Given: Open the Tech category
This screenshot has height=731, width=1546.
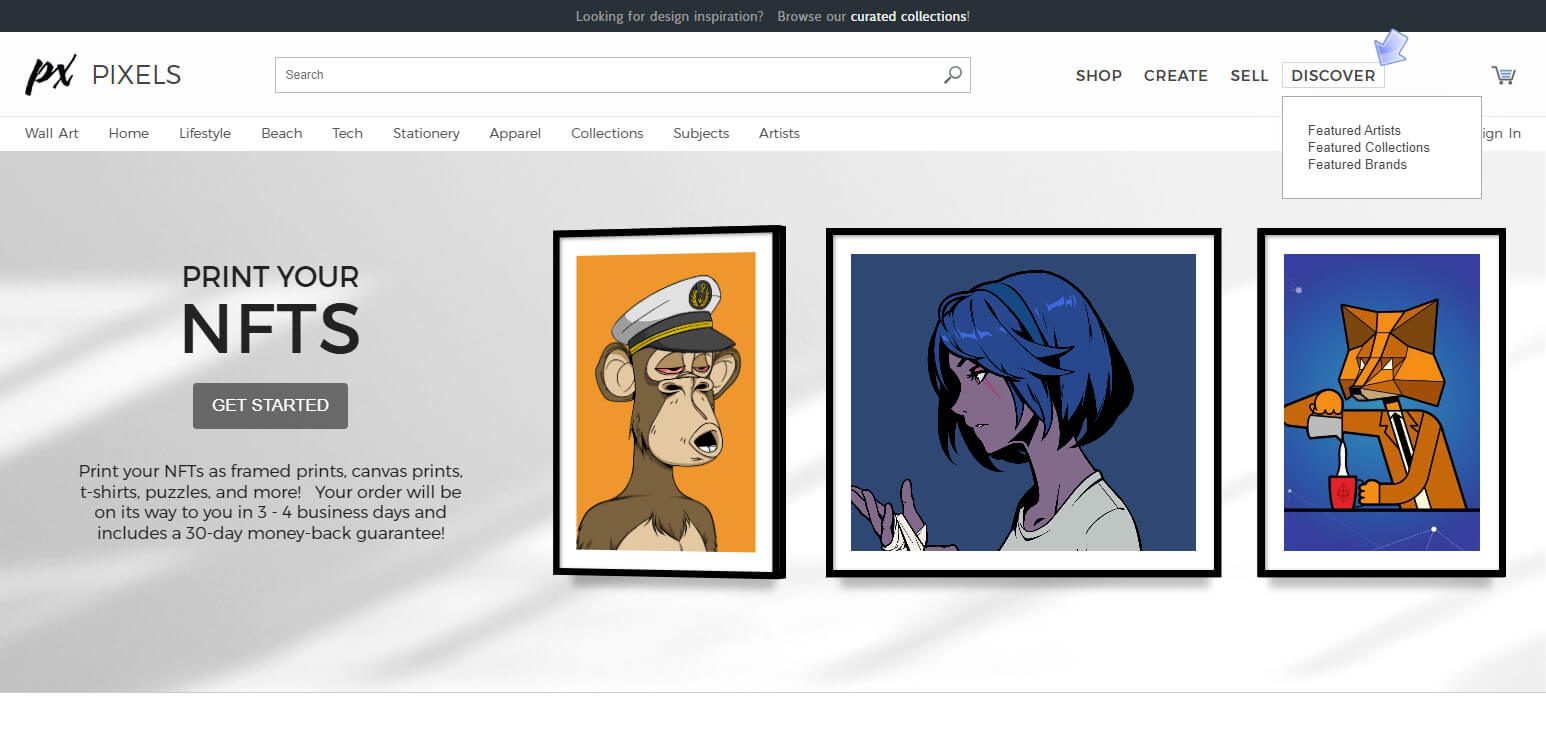Looking at the screenshot, I should (x=348, y=133).
